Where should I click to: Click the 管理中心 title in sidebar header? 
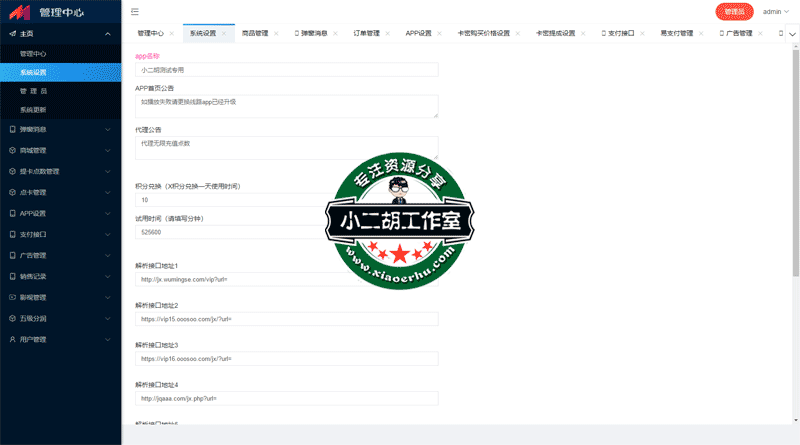[62, 12]
